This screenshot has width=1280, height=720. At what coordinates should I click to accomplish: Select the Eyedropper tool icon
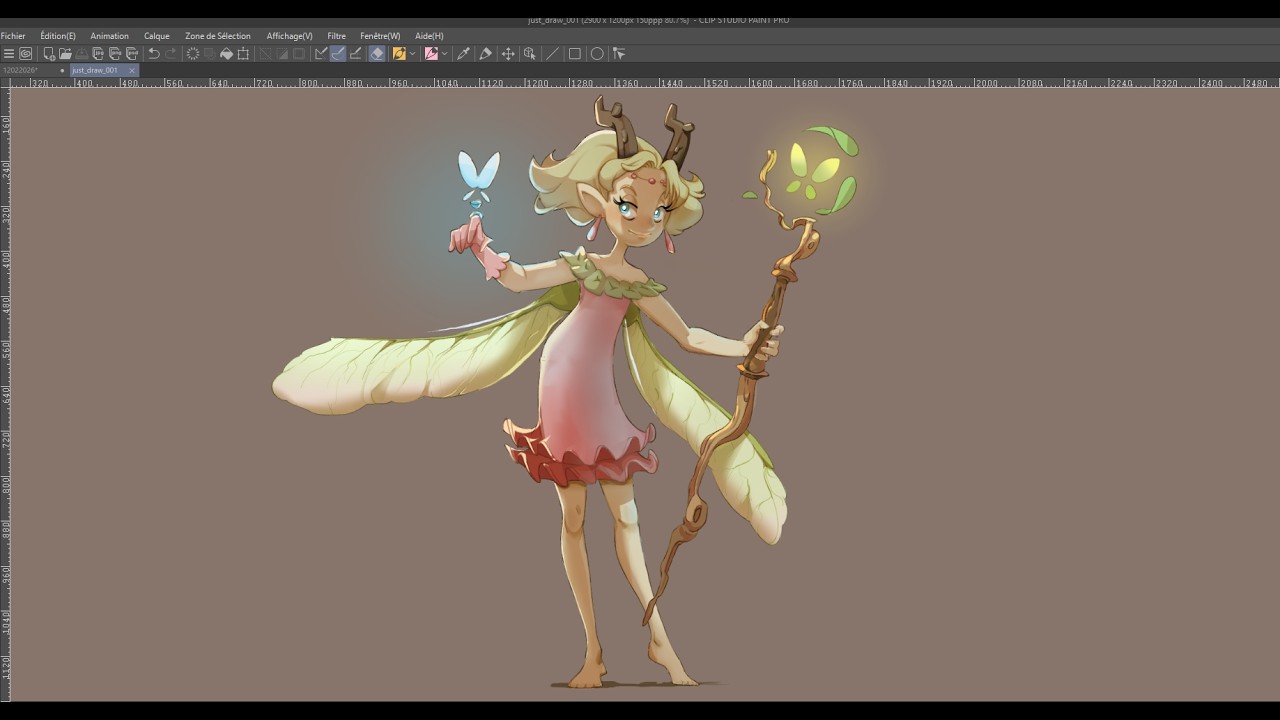463,54
